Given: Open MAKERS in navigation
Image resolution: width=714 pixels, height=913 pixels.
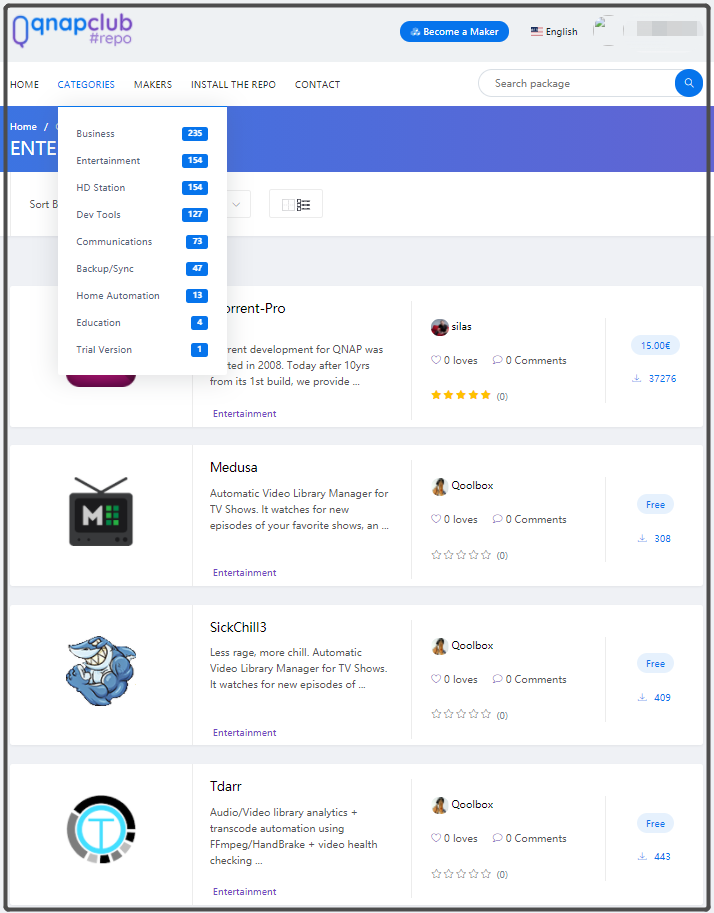Looking at the screenshot, I should click(x=153, y=84).
